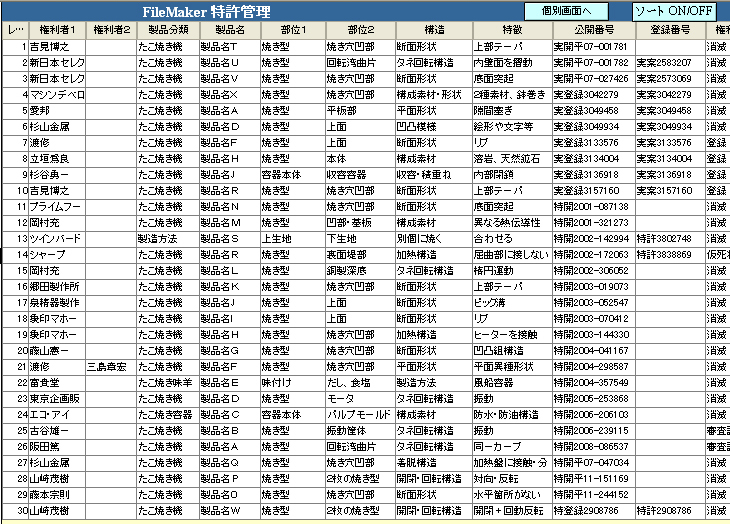Click registration number 特許2908786
Image resolution: width=730 pixels, height=524 pixels.
click(670, 511)
